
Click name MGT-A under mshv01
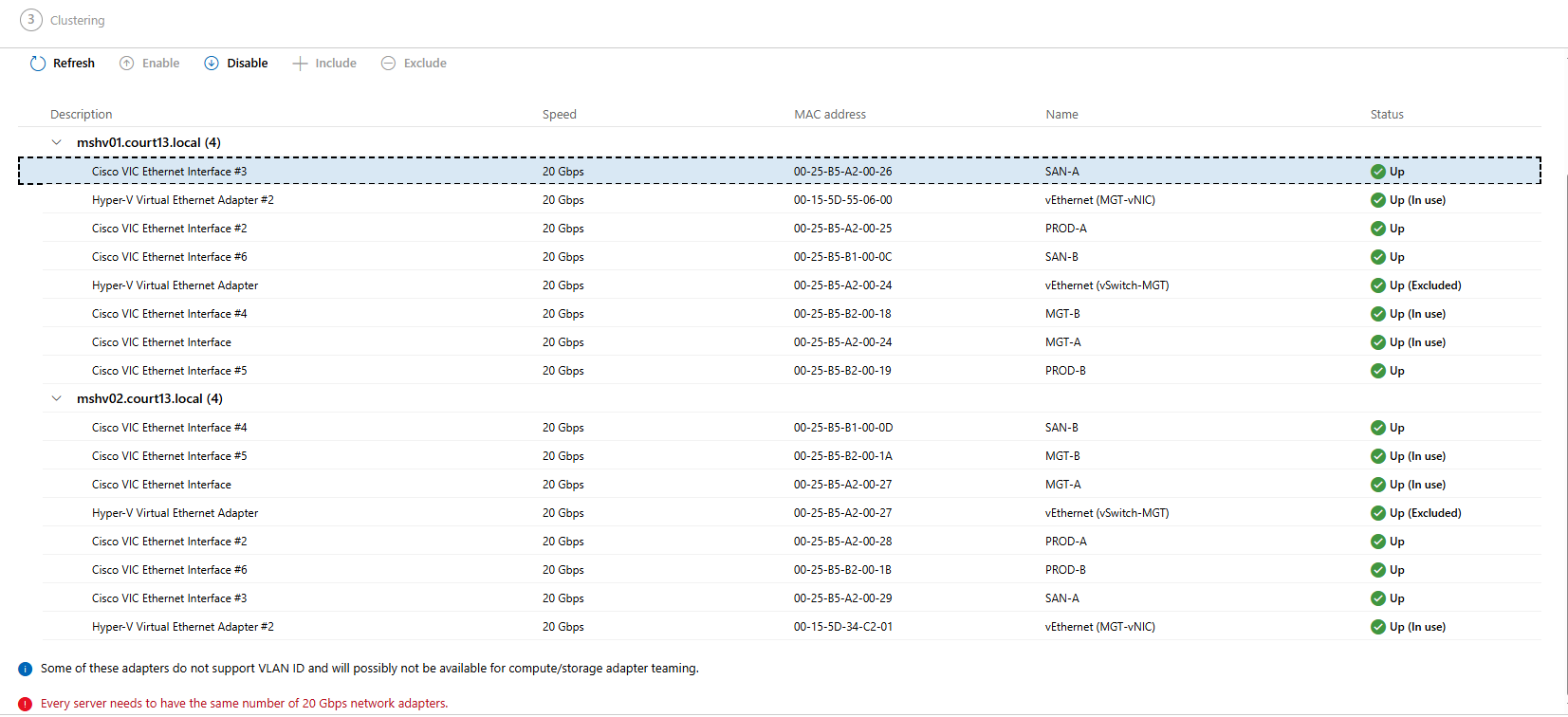1063,342
